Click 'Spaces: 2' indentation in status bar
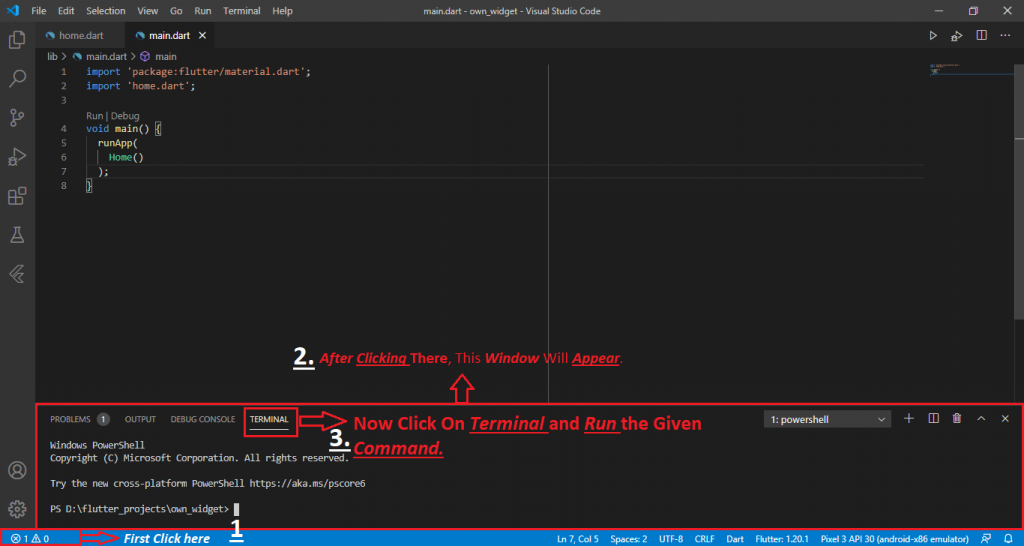The height and width of the screenshot is (546, 1024). click(629, 539)
